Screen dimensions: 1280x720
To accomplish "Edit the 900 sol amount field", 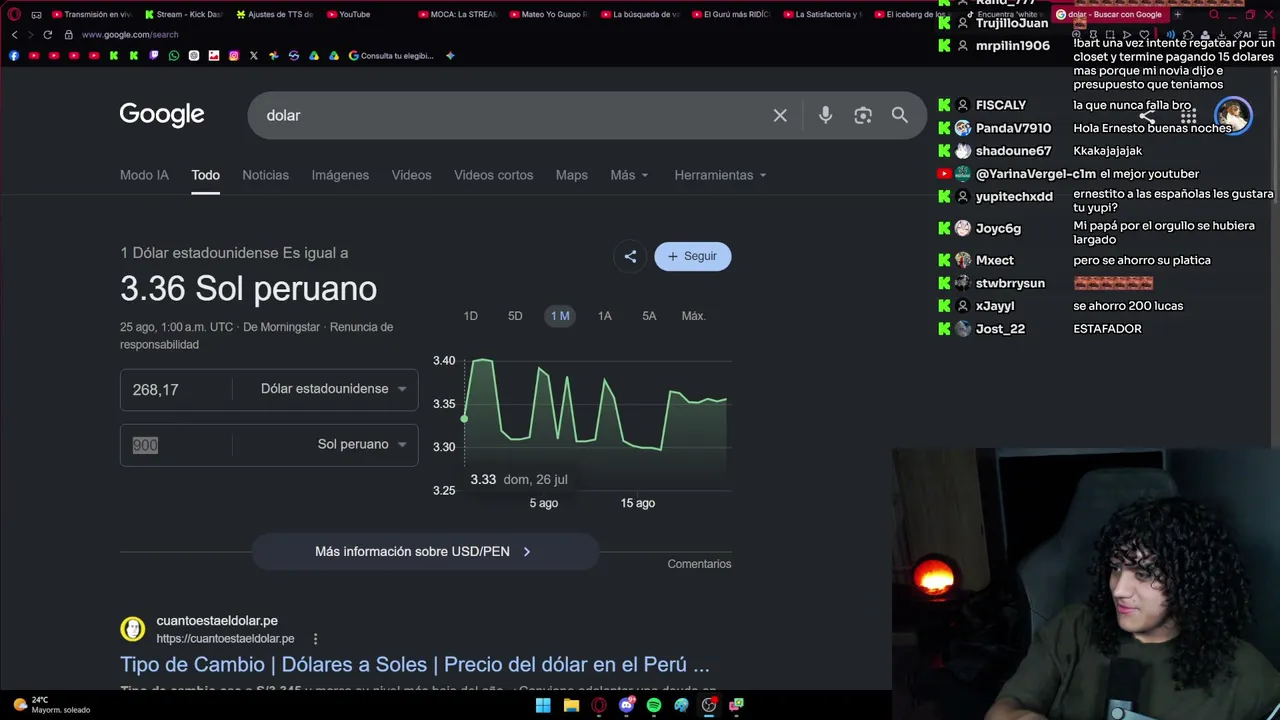I will coord(176,445).
